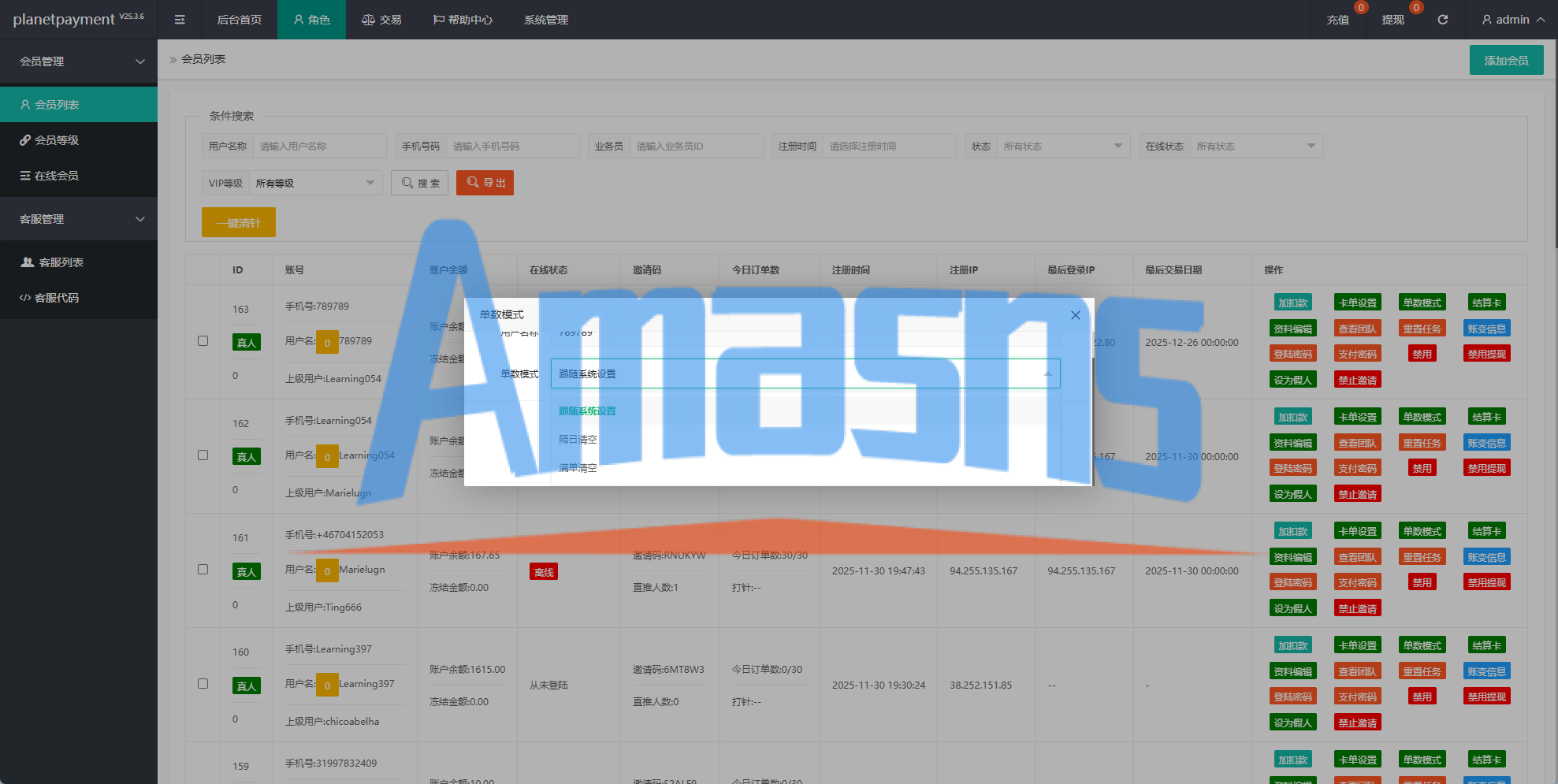Tick the checkbox for member row 161
This screenshot has width=1558, height=784.
point(203,570)
